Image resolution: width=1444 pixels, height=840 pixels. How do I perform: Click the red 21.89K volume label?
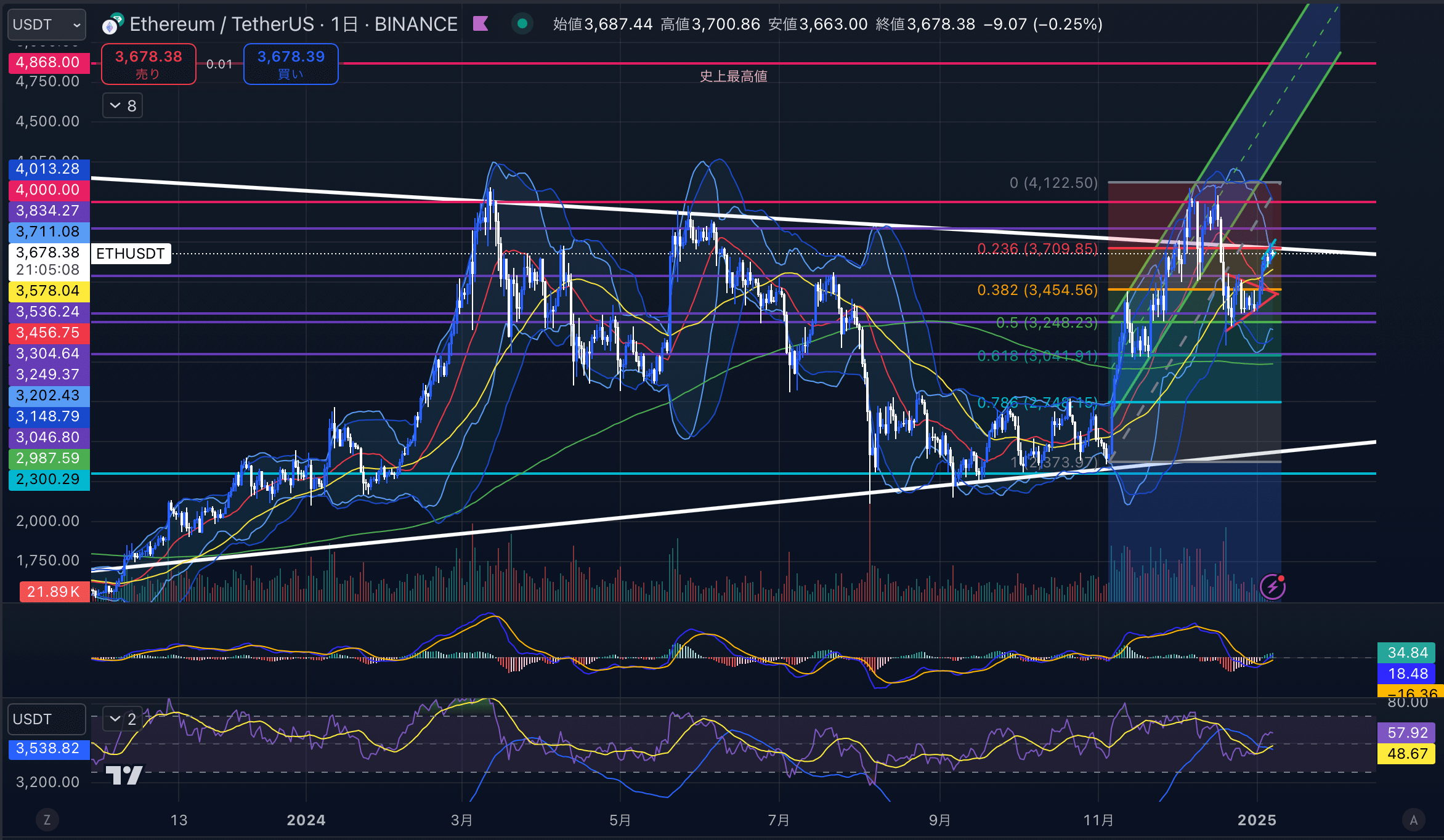(x=54, y=592)
